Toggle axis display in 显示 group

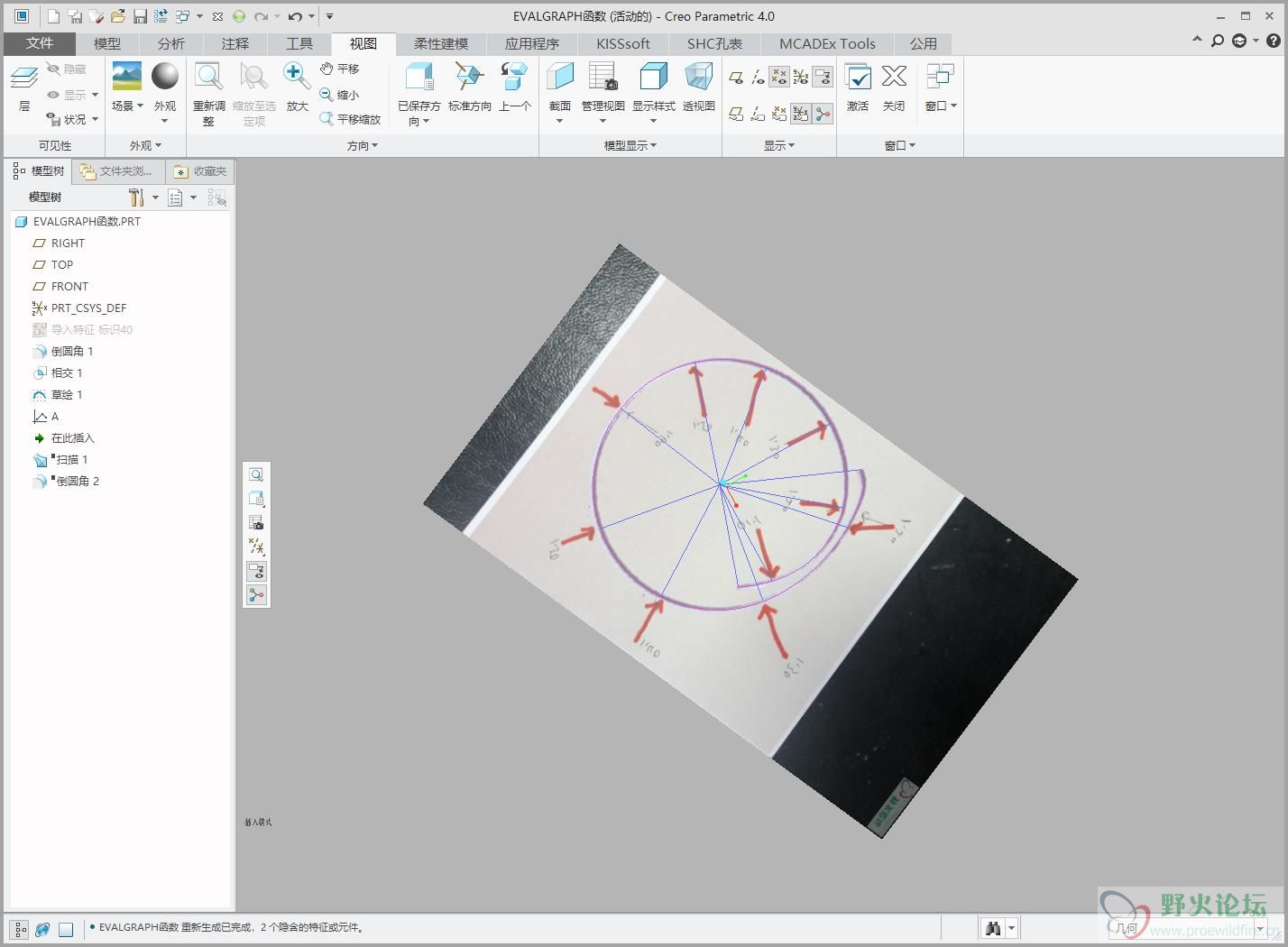point(758,78)
